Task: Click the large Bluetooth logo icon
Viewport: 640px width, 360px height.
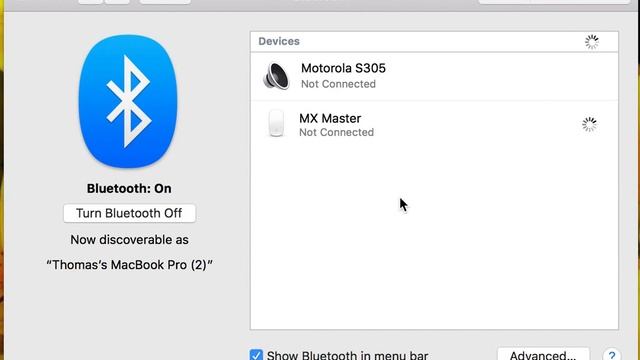Action: click(x=128, y=101)
